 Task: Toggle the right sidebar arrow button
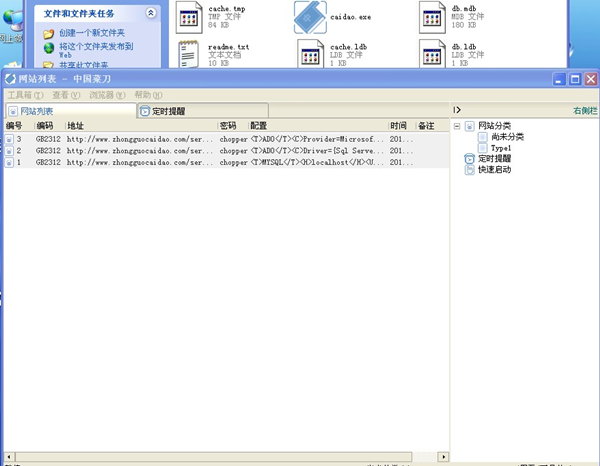pyautogui.click(x=457, y=110)
